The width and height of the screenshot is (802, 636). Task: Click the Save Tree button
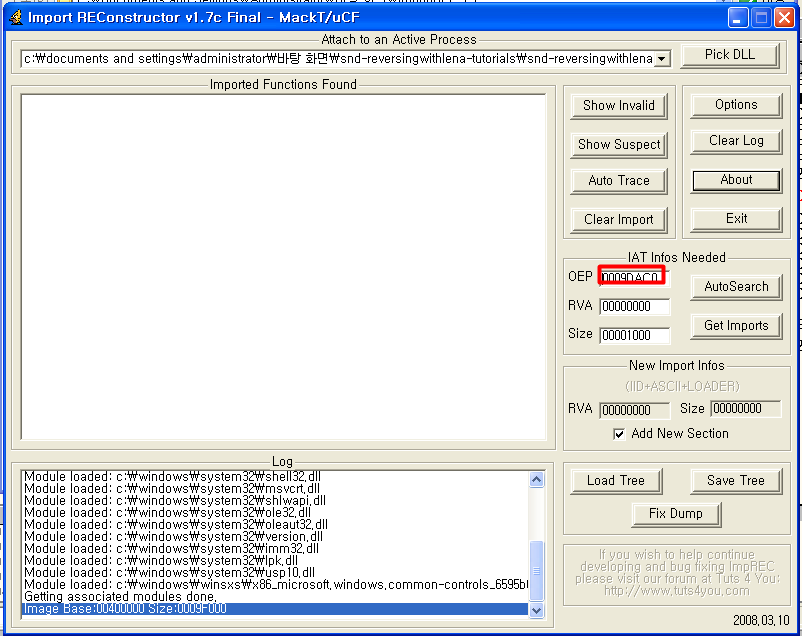[x=736, y=481]
